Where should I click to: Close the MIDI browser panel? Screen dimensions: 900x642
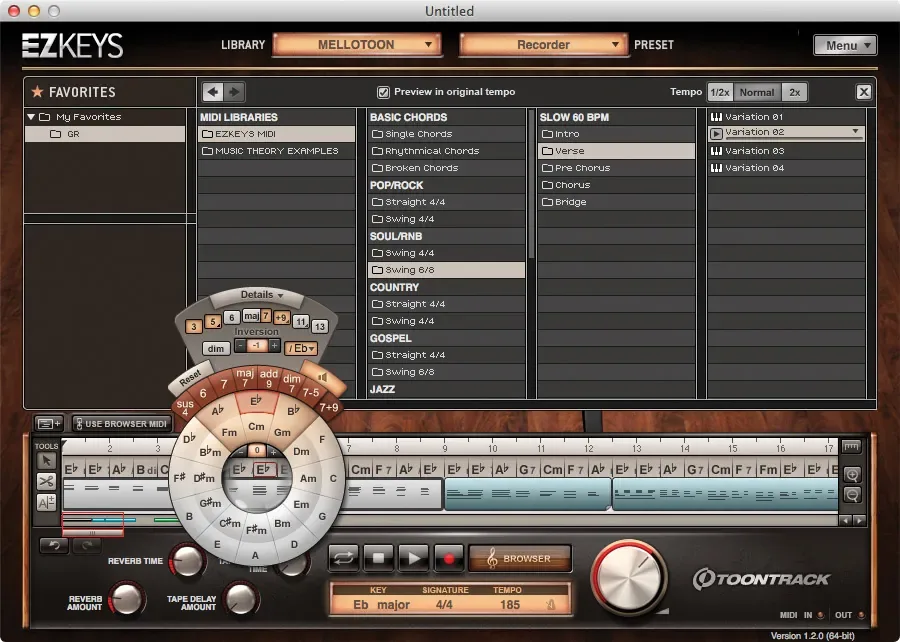pyautogui.click(x=863, y=92)
